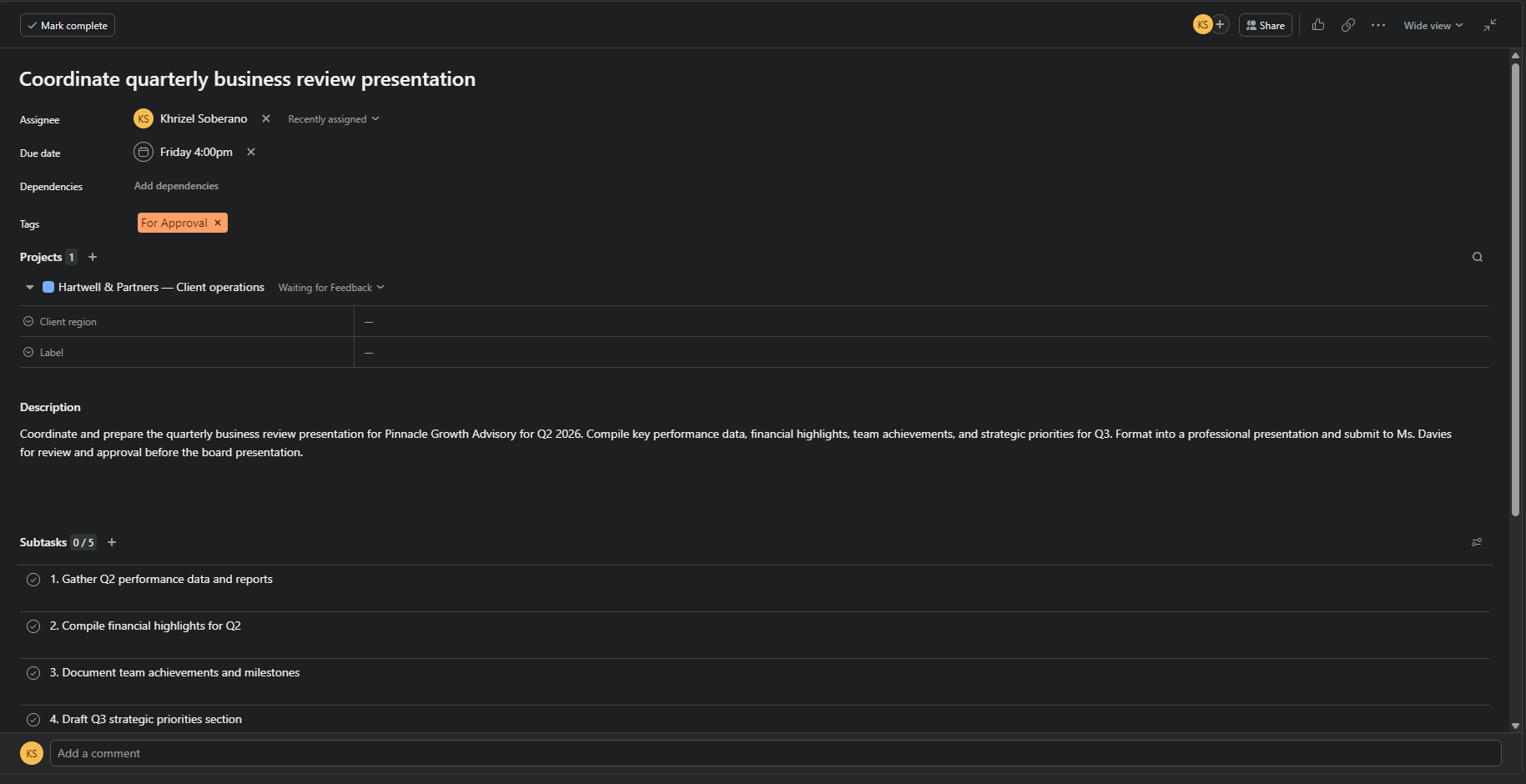Complete subtask Gather Q2 performance data
The image size is (1526, 784).
tap(33, 580)
